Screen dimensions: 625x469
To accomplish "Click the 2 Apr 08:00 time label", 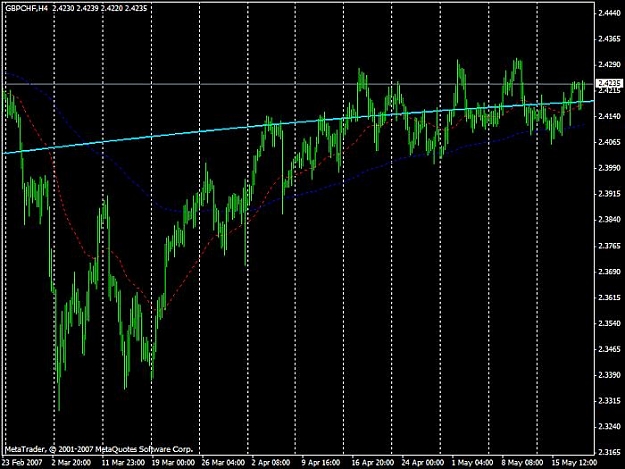I will pos(271,463).
